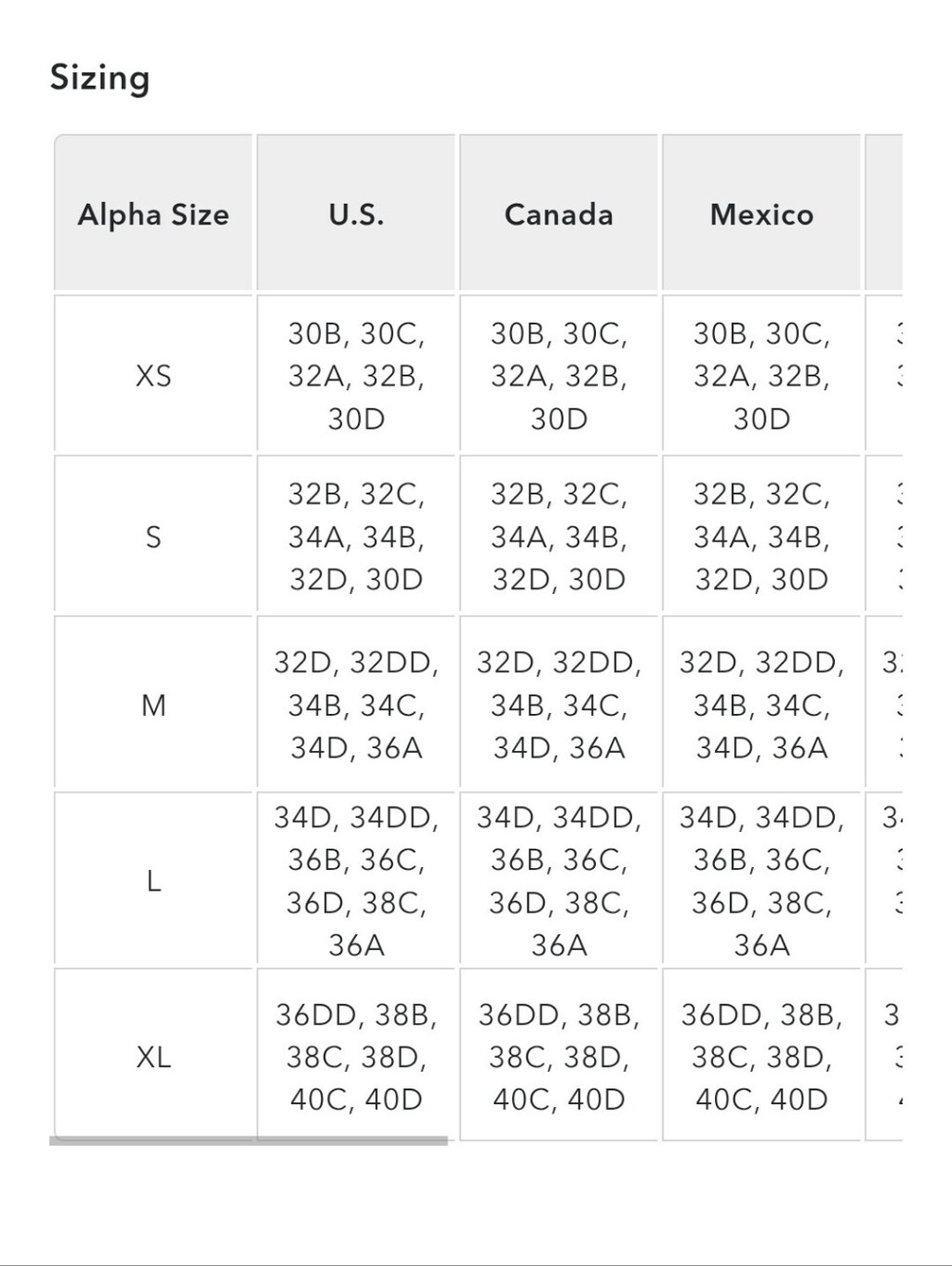The width and height of the screenshot is (952, 1266).
Task: Click the U.S. sizes cell for XS
Action: (x=356, y=375)
